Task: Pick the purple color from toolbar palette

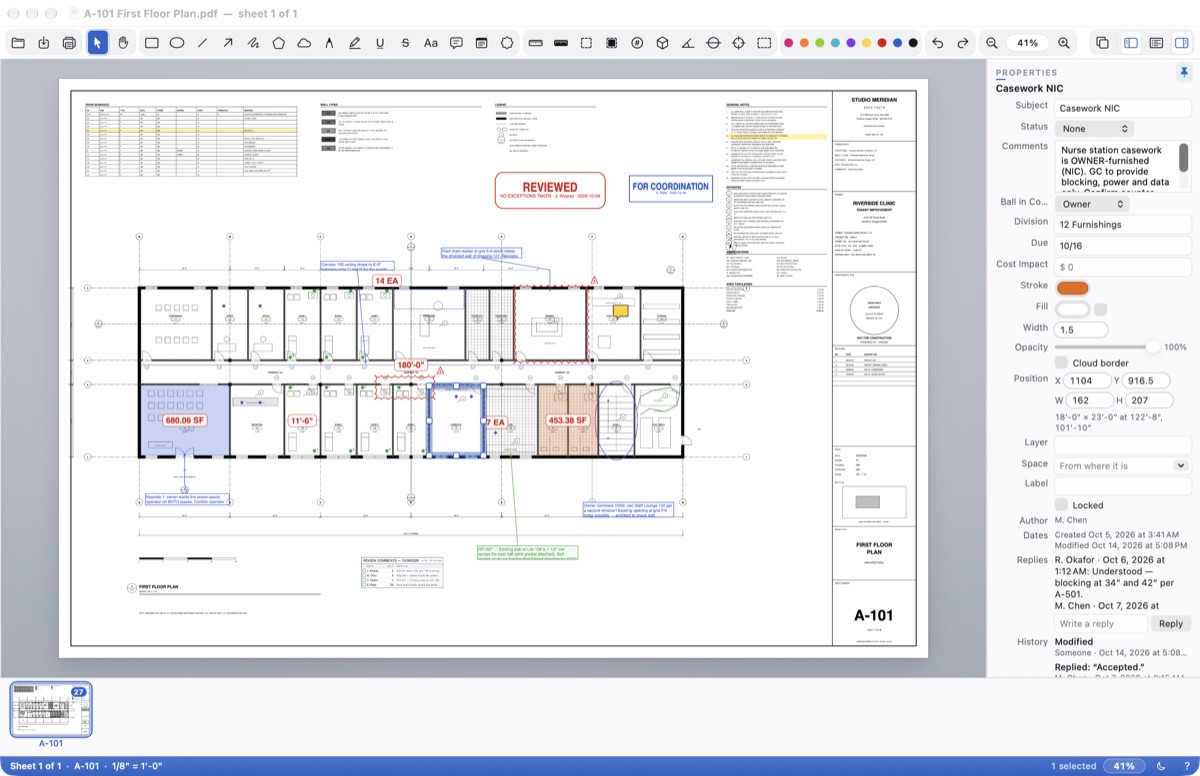Action: 850,43
